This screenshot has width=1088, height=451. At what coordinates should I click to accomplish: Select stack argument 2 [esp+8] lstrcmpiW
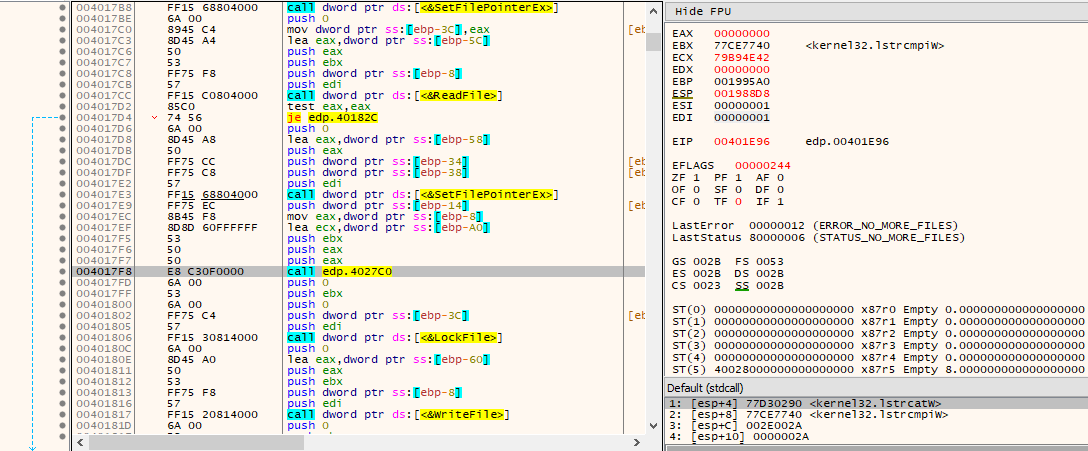point(876,414)
